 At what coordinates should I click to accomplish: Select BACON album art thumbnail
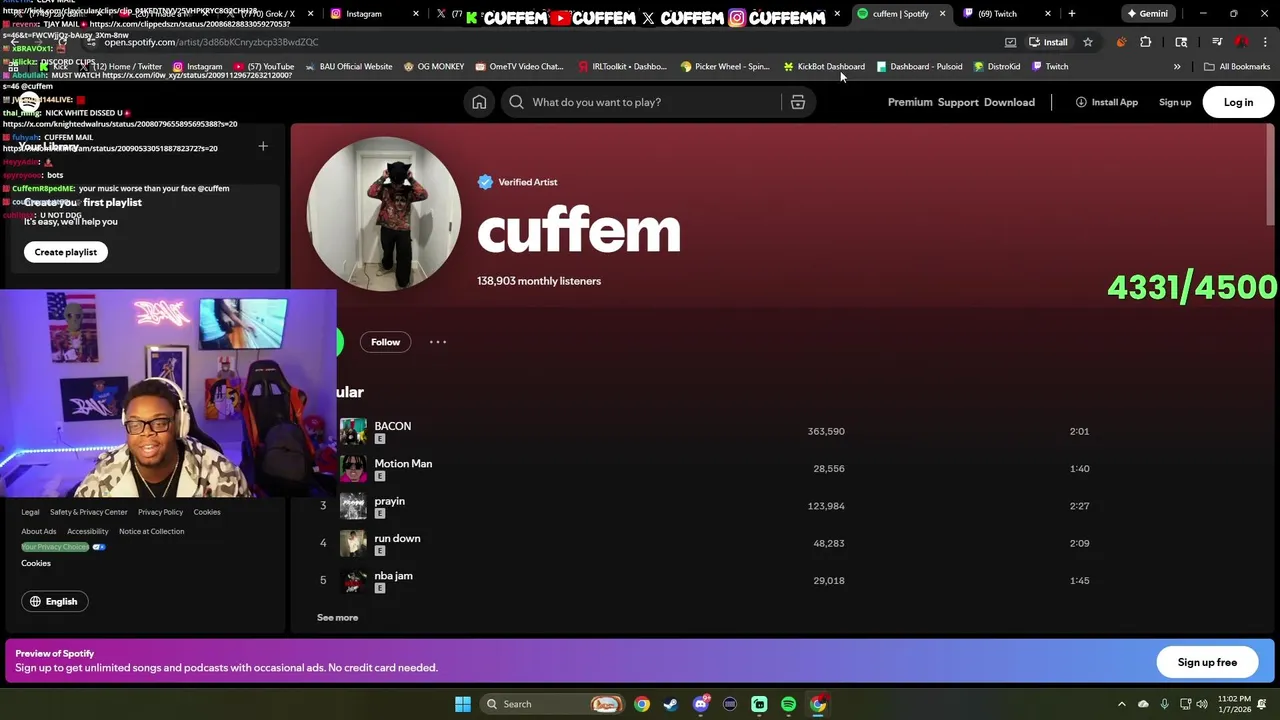pos(353,431)
